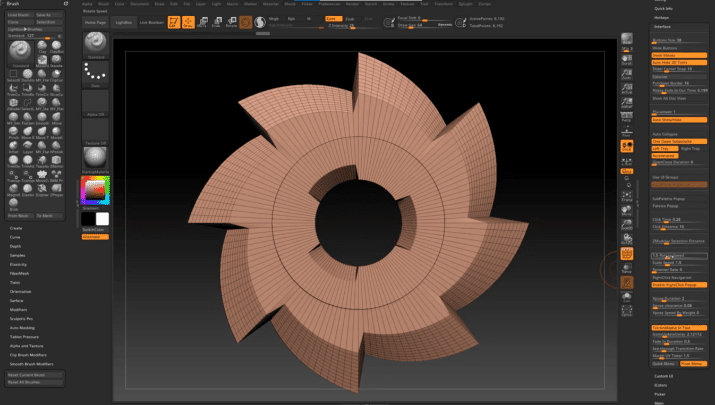Click Live Boolean button
This screenshot has width=715, height=405.
151,22
